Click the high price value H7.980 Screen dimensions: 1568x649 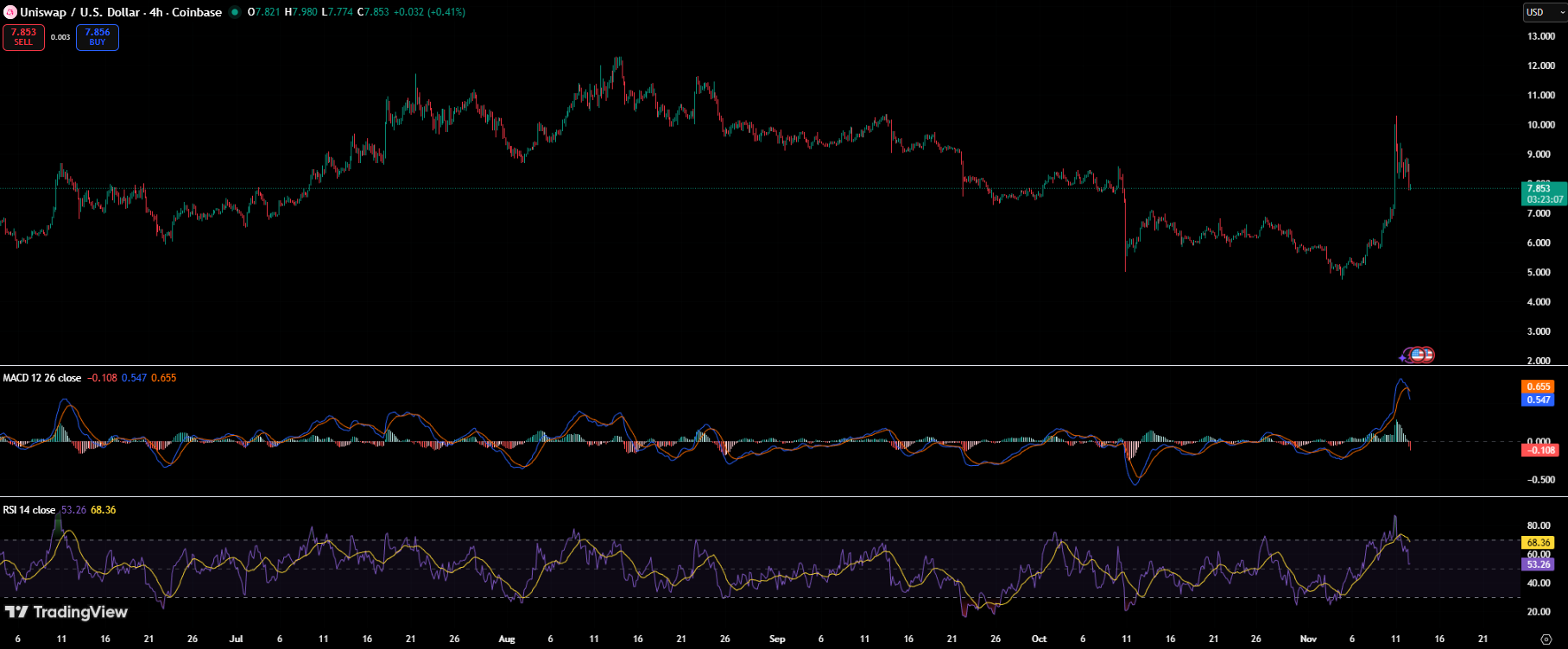(301, 12)
